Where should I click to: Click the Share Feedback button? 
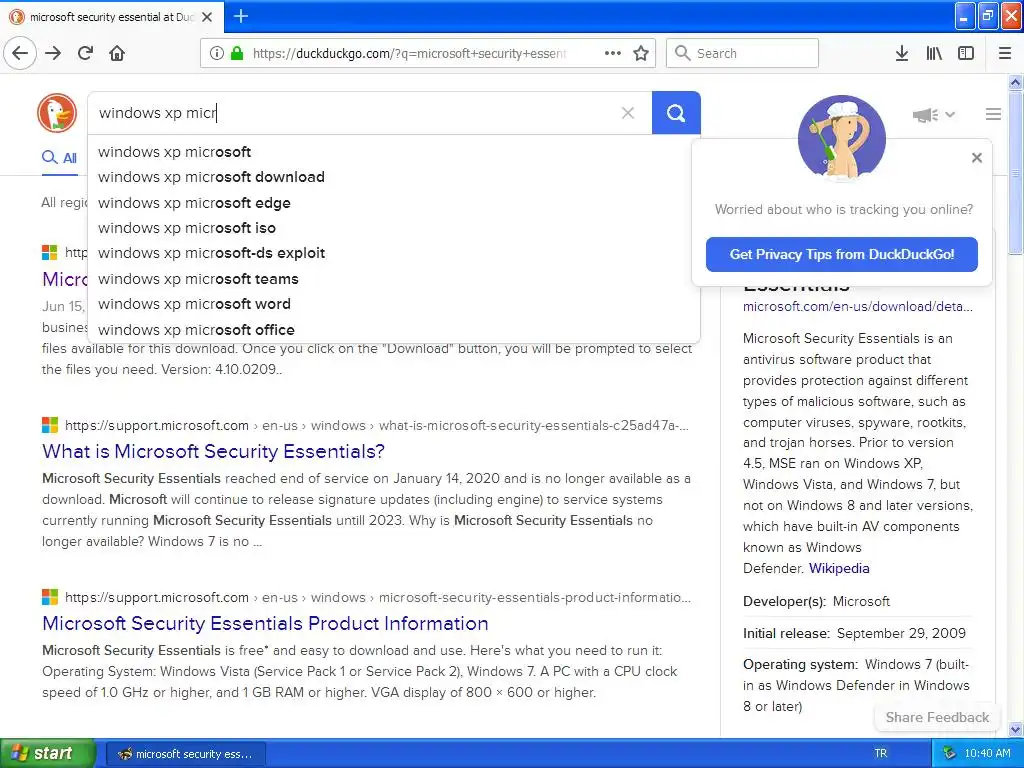937,717
